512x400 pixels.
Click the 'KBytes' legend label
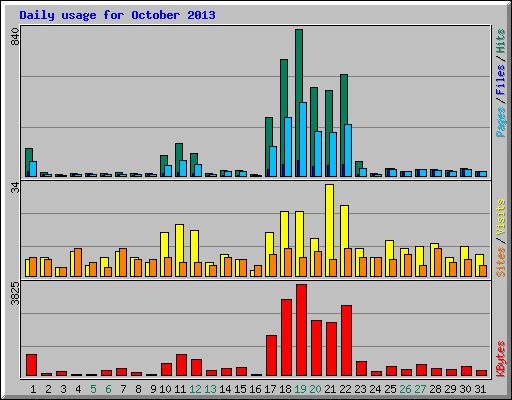point(500,359)
